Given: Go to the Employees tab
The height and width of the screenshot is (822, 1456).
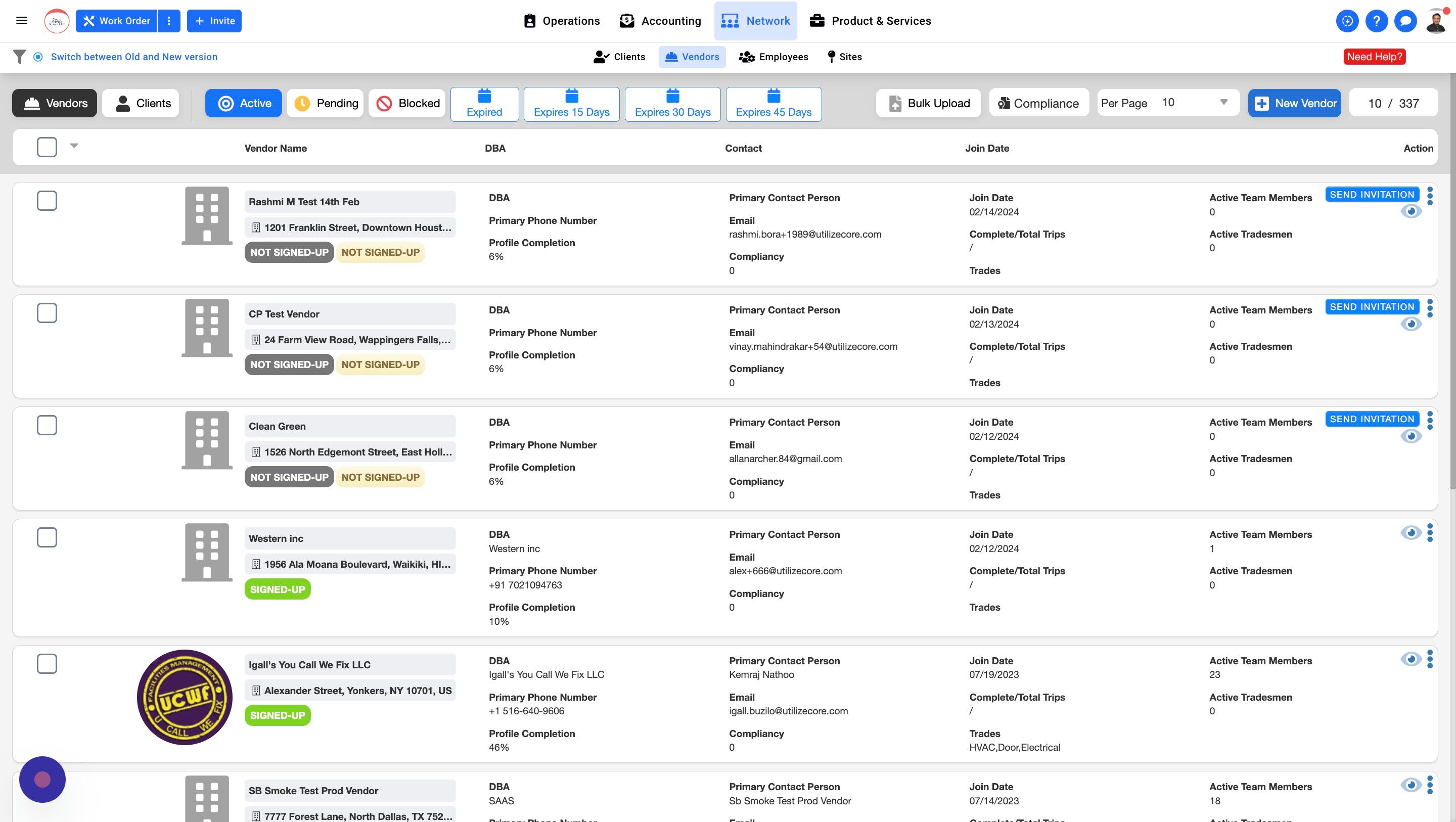Looking at the screenshot, I should click(x=774, y=57).
